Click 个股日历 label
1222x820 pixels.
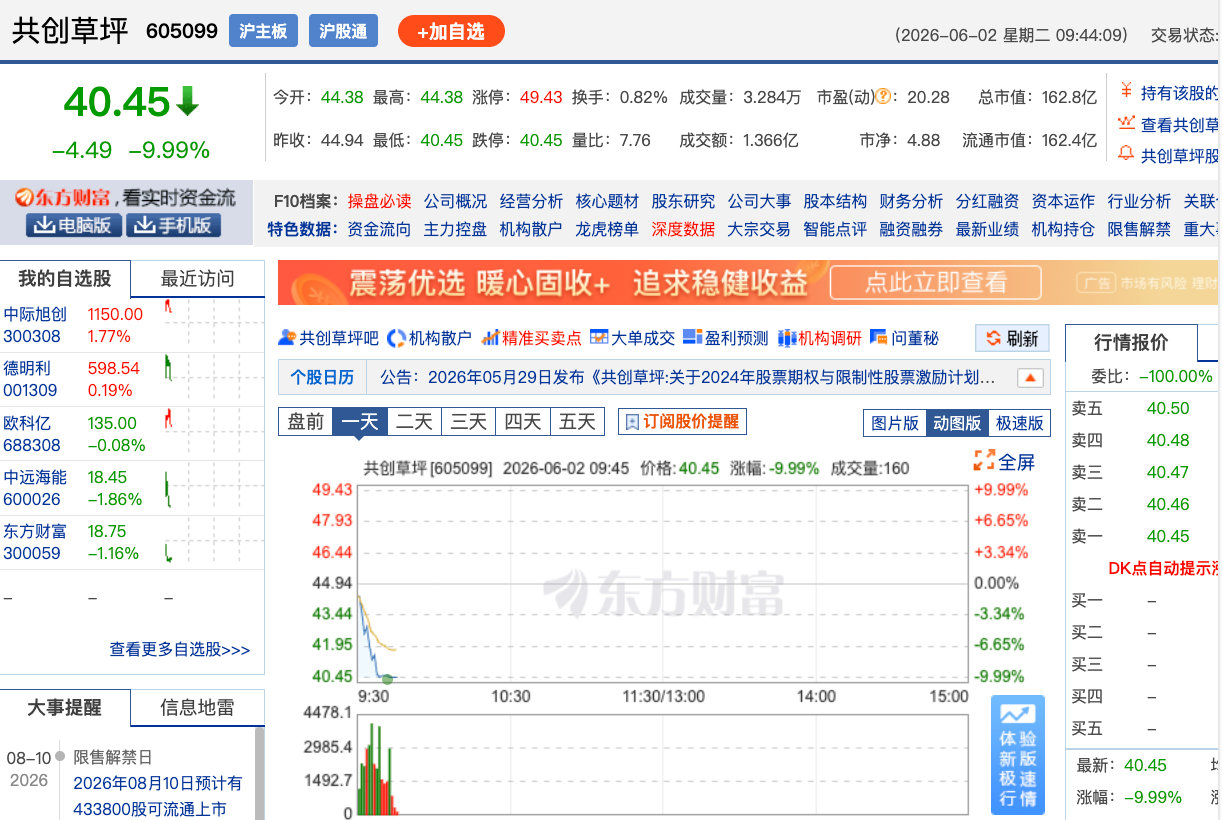[x=322, y=378]
